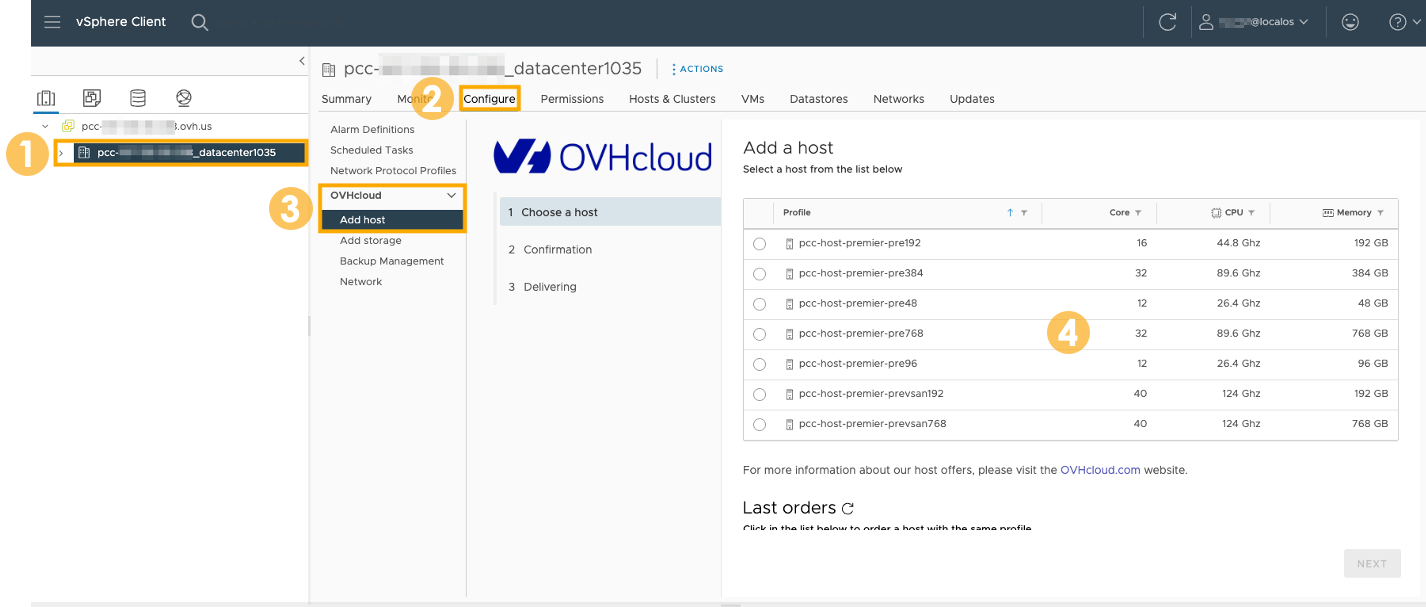
Task: Open the hamburger navigation menu
Action: click(52, 22)
